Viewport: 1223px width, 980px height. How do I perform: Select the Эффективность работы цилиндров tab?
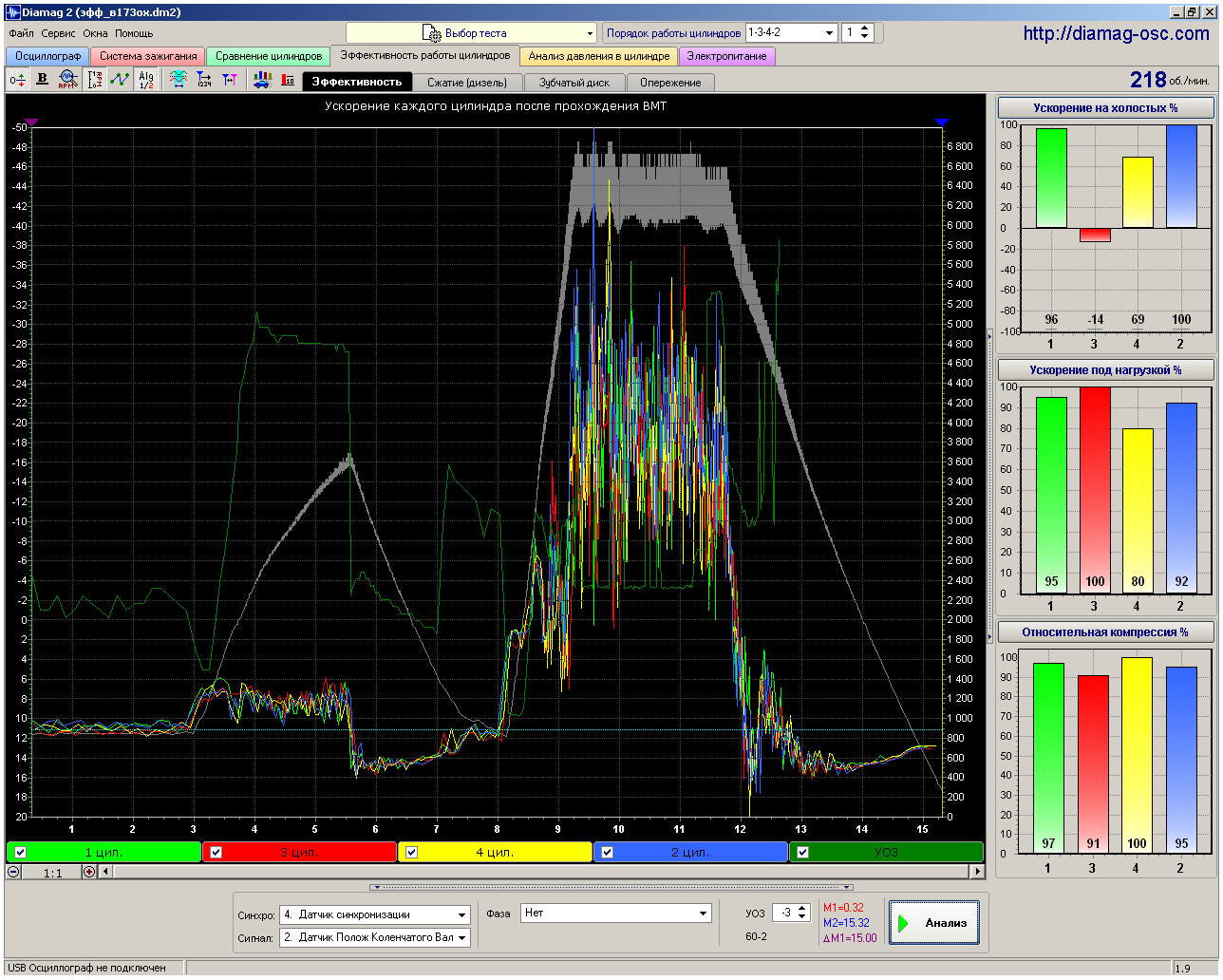coord(425,55)
